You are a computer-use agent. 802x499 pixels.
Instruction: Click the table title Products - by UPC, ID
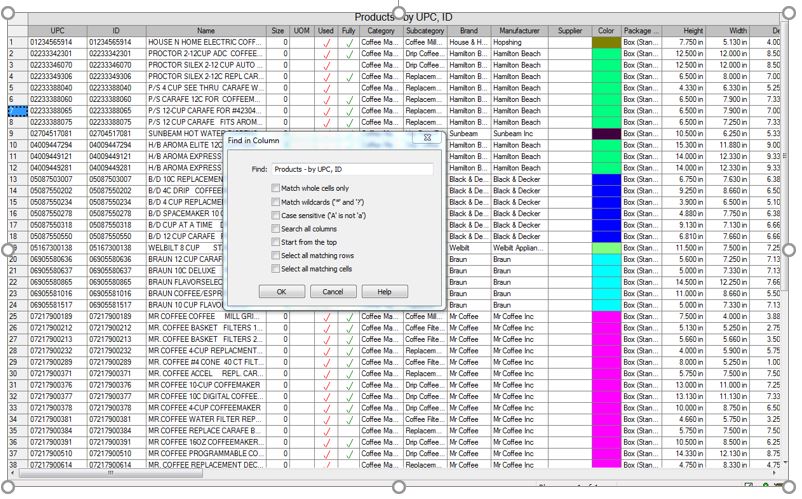pyautogui.click(x=404, y=17)
